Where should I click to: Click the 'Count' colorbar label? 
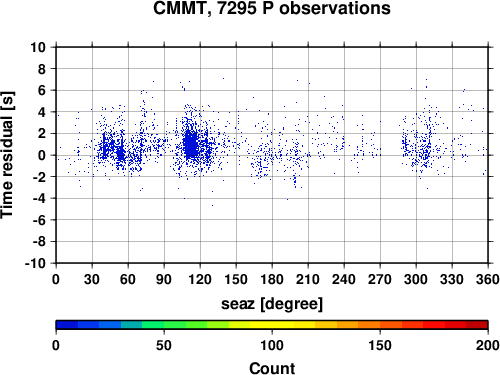pyautogui.click(x=272, y=369)
